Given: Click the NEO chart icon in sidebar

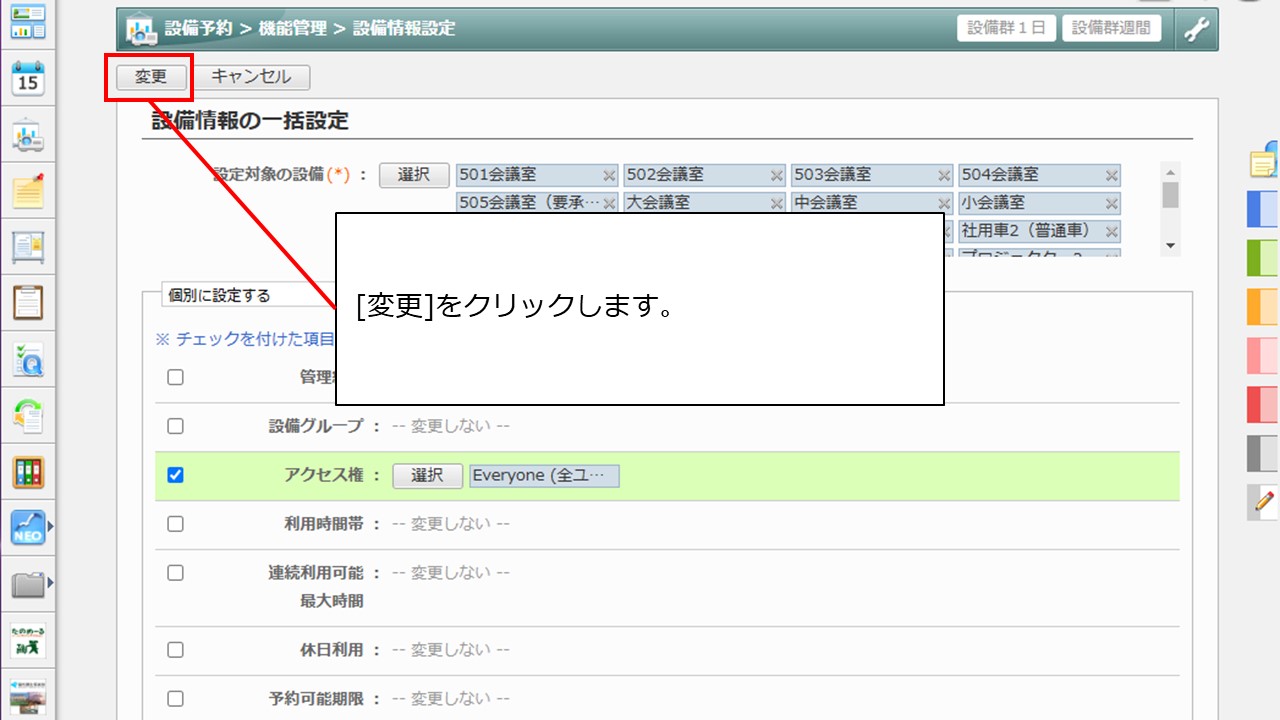Looking at the screenshot, I should 28,527.
